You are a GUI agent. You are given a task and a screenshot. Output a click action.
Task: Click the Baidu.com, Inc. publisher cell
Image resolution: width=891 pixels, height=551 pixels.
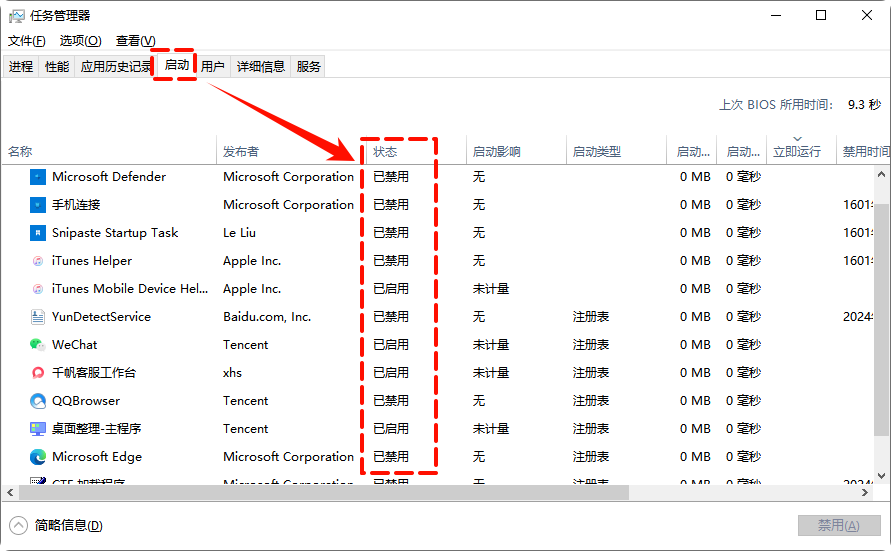click(x=267, y=317)
